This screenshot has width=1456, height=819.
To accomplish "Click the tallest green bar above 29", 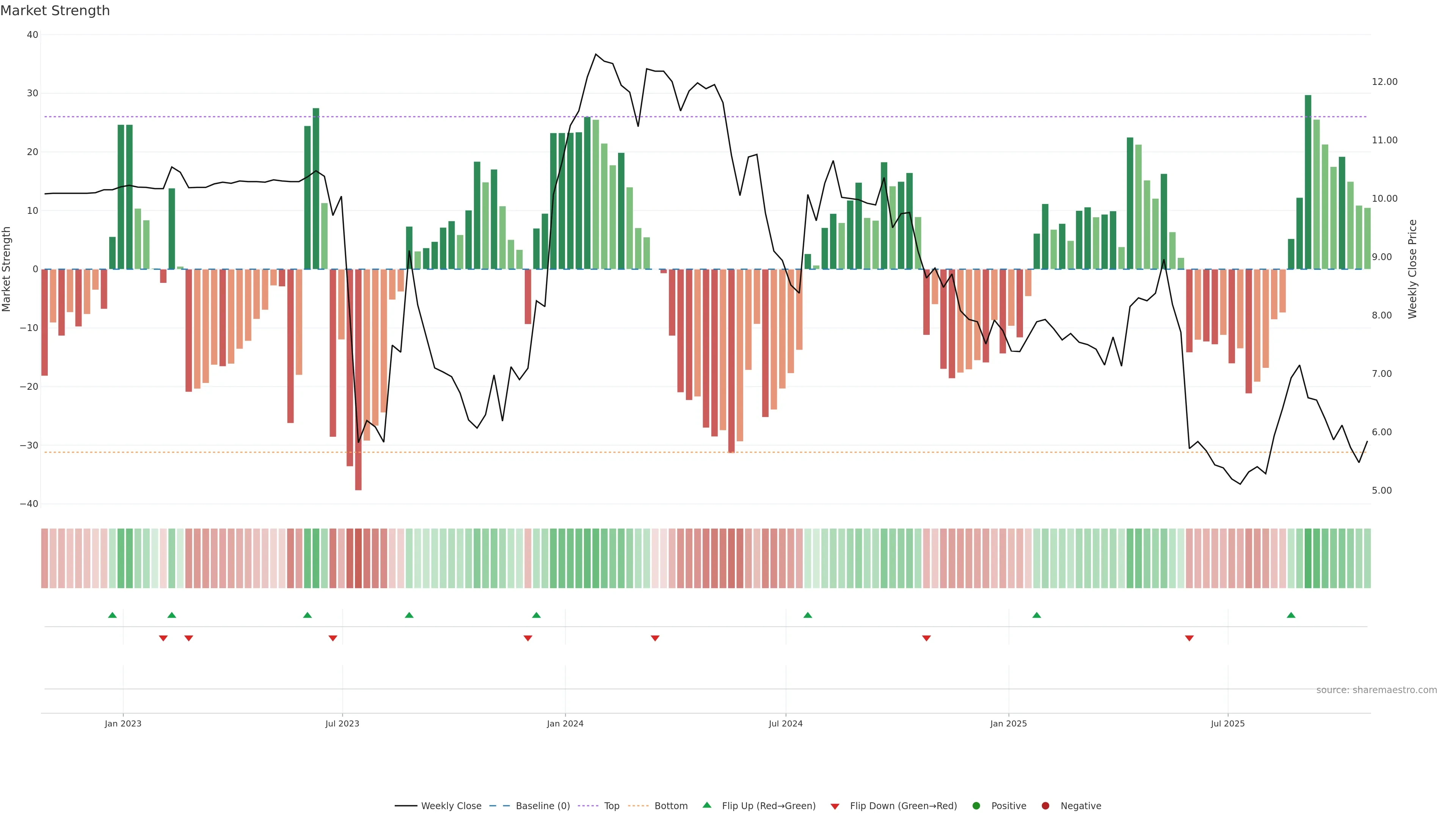I will tap(1308, 181).
